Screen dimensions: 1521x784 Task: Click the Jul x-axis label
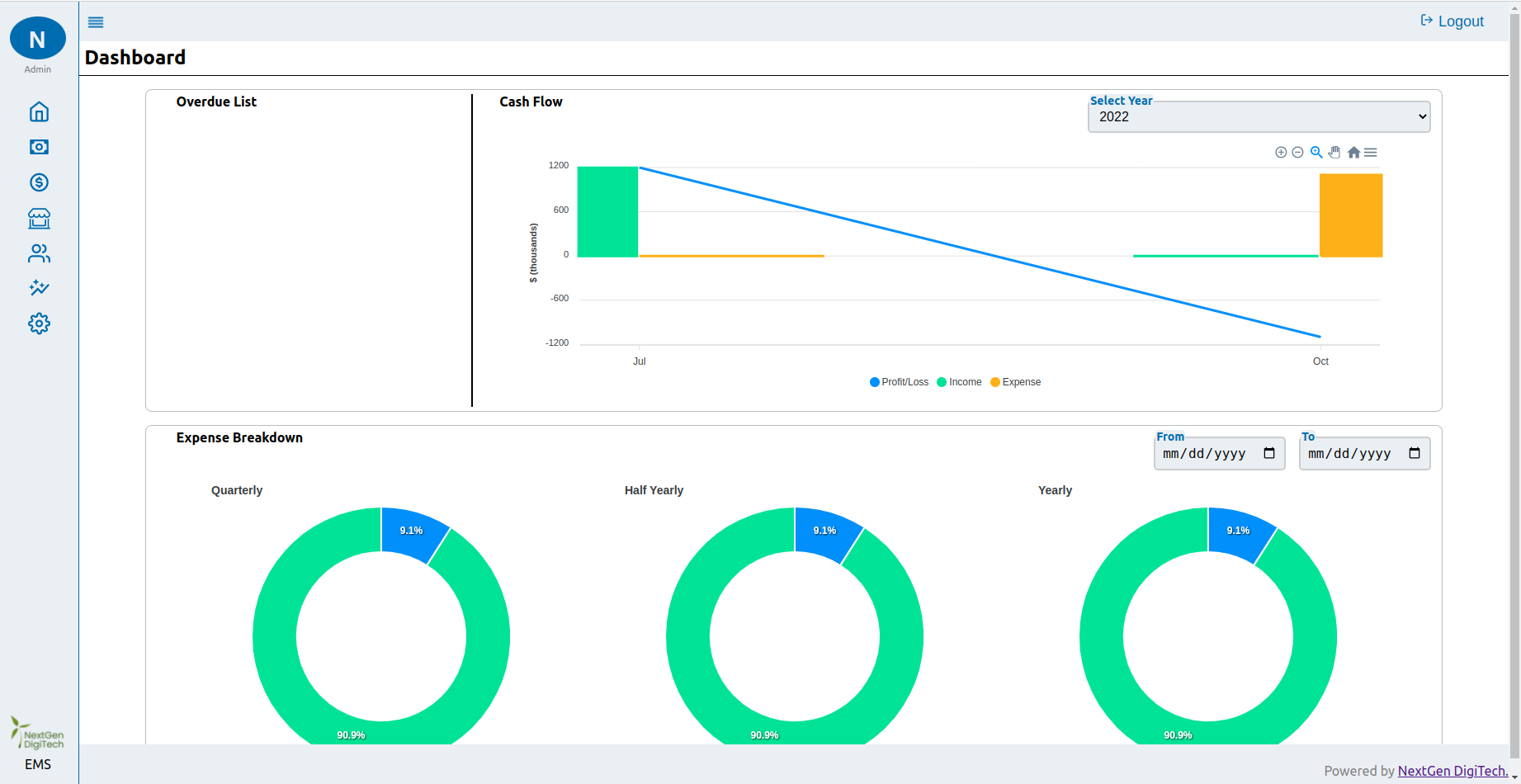tap(640, 361)
